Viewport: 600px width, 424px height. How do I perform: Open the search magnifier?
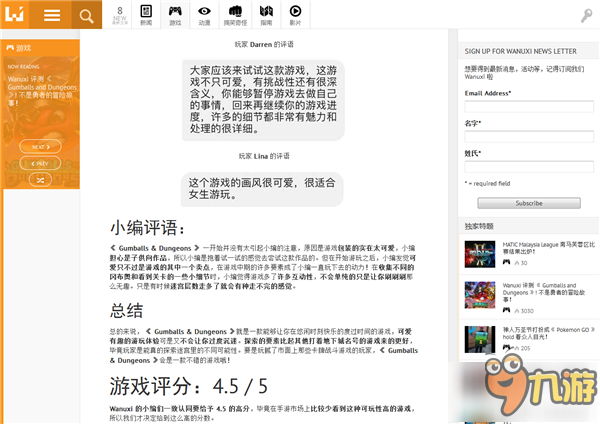click(x=86, y=16)
